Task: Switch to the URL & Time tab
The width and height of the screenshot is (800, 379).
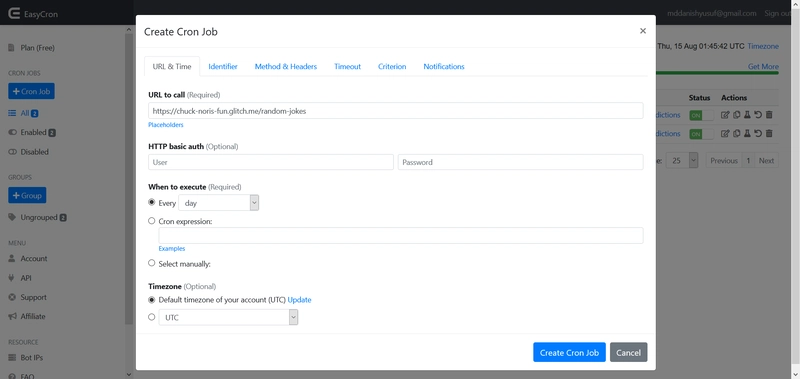Action: (x=172, y=67)
